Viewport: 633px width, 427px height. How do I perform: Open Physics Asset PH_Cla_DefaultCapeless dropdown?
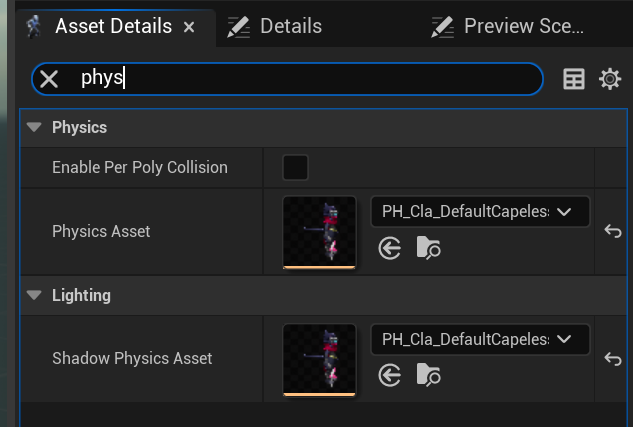point(480,211)
